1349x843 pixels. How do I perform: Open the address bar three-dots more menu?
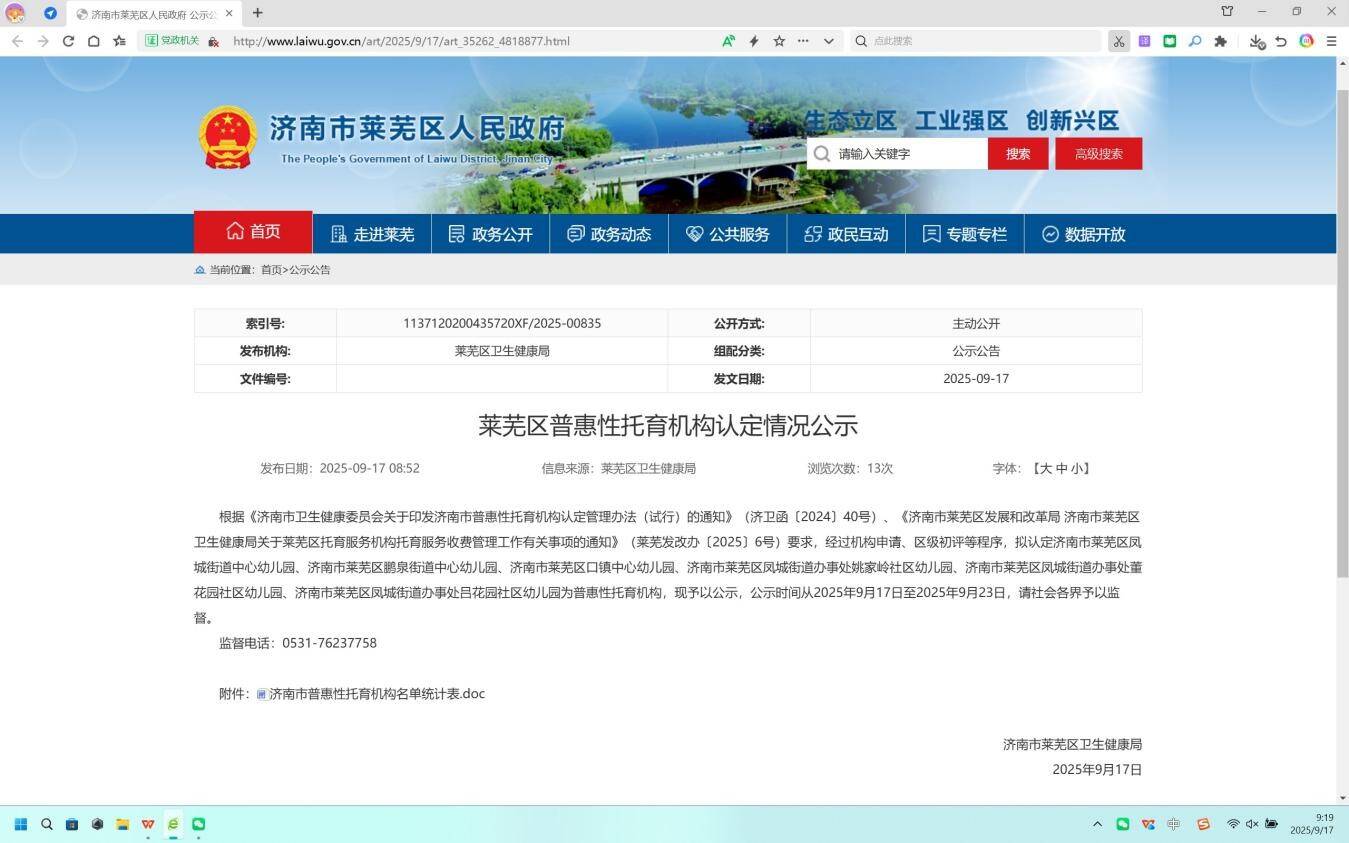click(803, 41)
